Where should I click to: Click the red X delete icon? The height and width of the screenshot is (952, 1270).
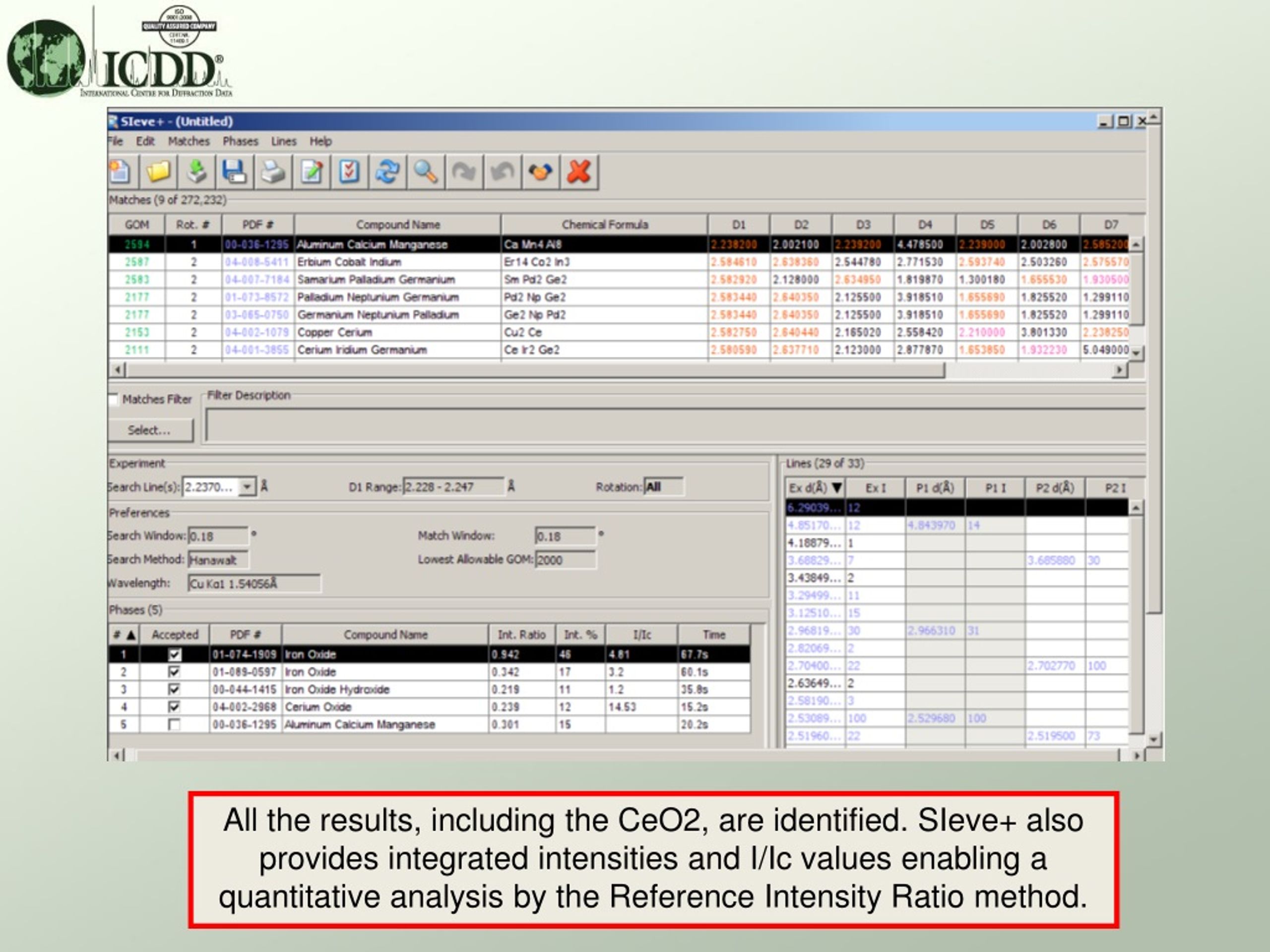coord(579,172)
